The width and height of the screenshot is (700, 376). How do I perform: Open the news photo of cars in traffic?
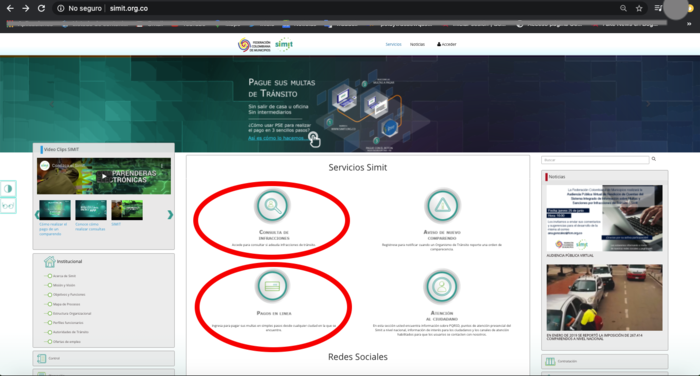click(x=604, y=297)
